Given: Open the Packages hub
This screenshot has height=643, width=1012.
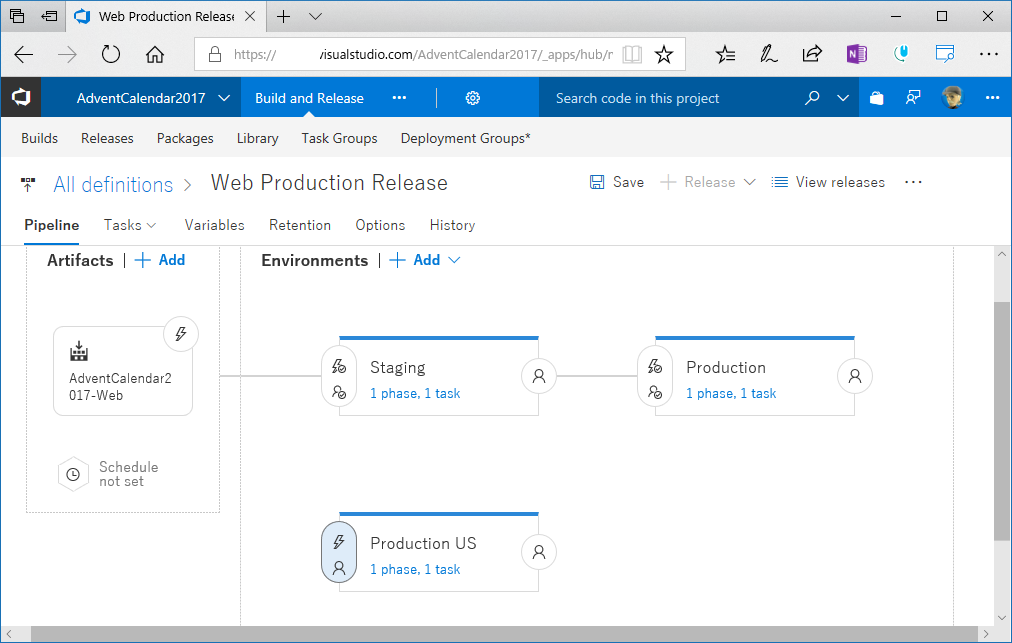Looking at the screenshot, I should click(x=185, y=138).
